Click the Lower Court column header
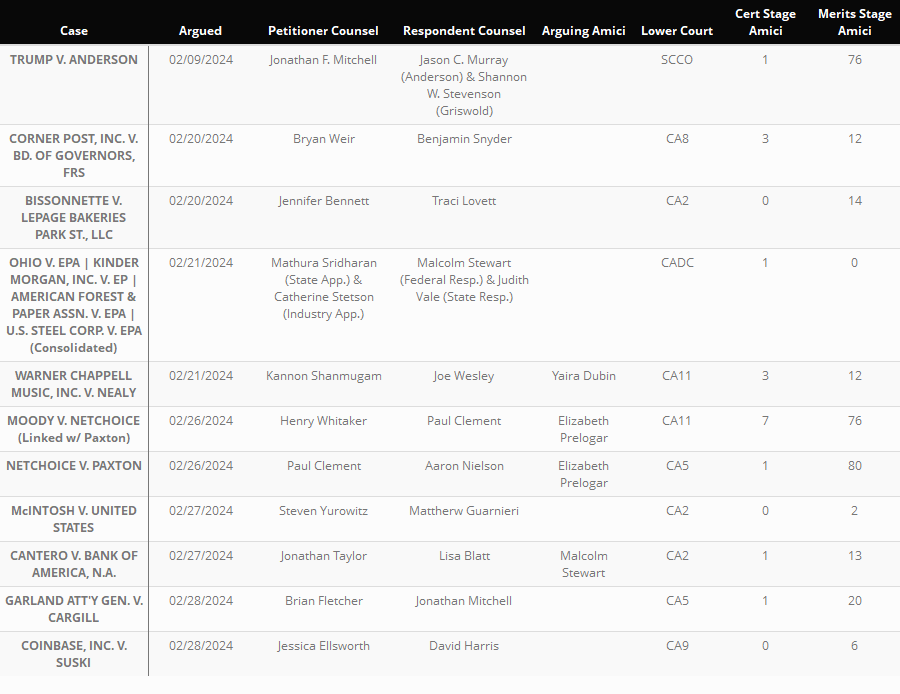The width and height of the screenshot is (900, 694). pos(677,31)
